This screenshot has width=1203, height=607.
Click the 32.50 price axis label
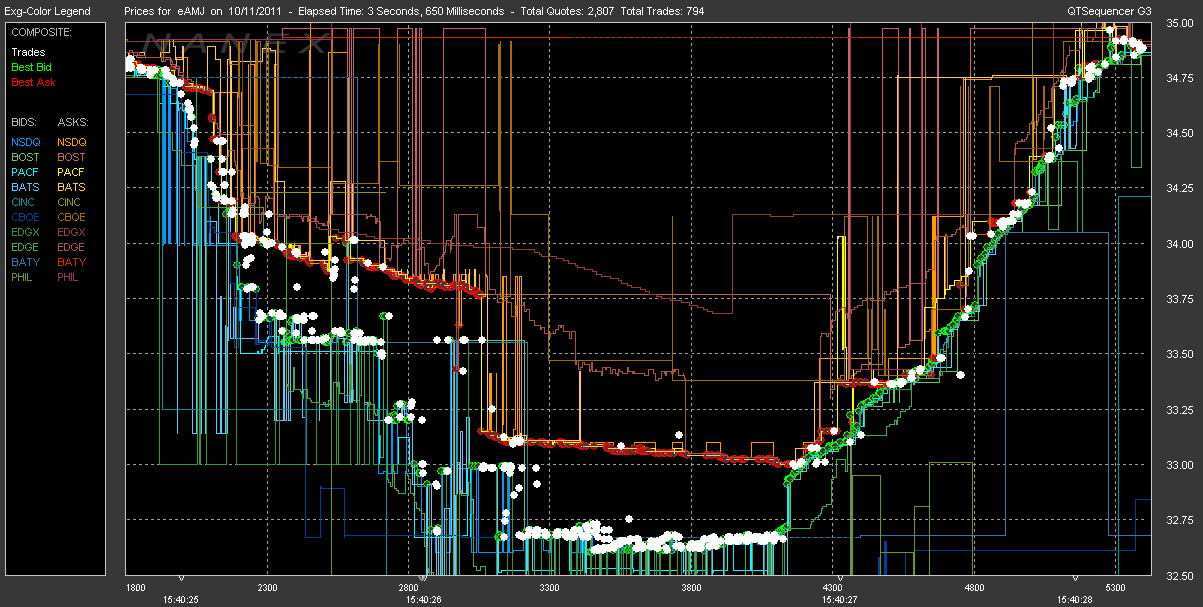coord(1179,575)
